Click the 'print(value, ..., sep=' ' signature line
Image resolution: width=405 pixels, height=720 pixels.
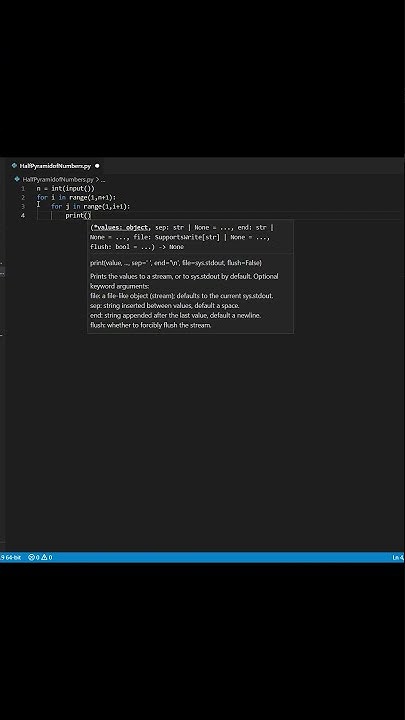click(x=176, y=263)
